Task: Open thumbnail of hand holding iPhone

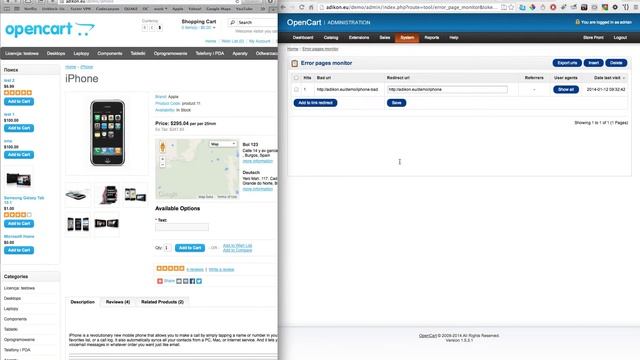Action: [x=107, y=195]
